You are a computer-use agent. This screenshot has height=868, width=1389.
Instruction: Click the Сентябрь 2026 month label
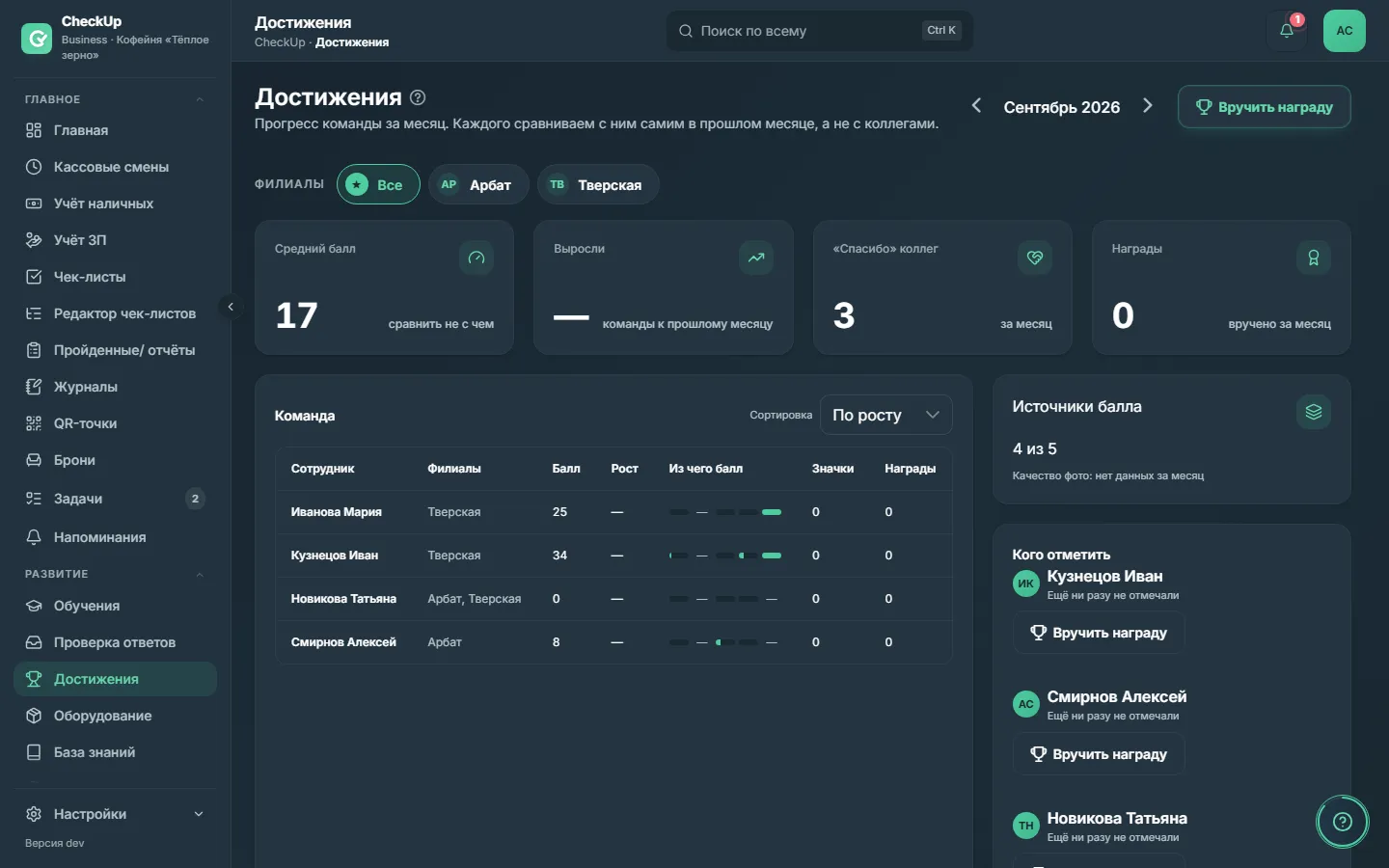coord(1062,107)
